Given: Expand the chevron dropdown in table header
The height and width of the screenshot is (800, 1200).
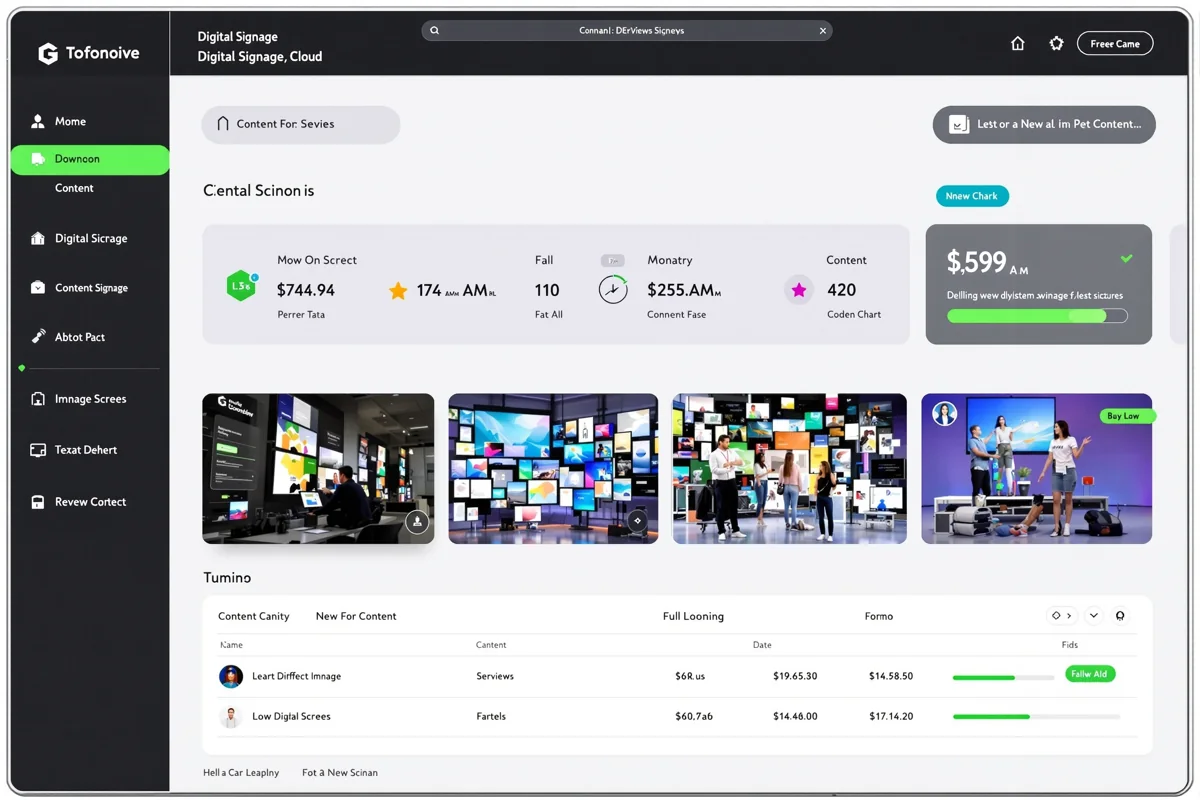Looking at the screenshot, I should 1094,616.
